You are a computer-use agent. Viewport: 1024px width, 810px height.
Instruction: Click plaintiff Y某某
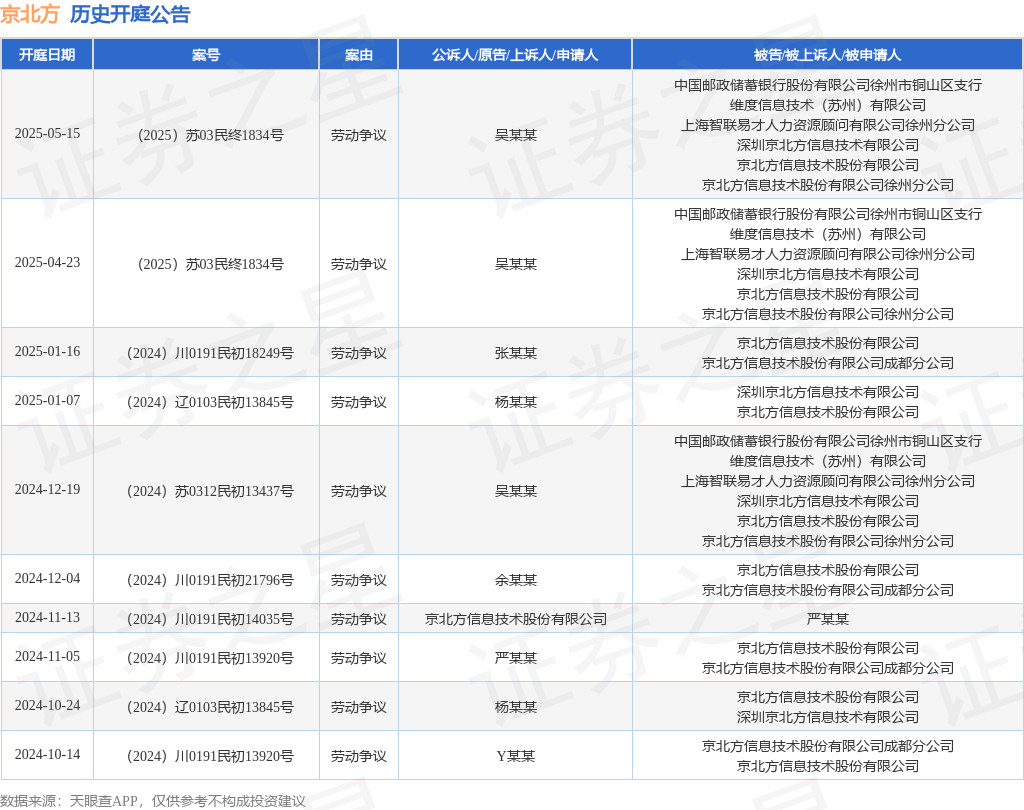[x=515, y=756]
